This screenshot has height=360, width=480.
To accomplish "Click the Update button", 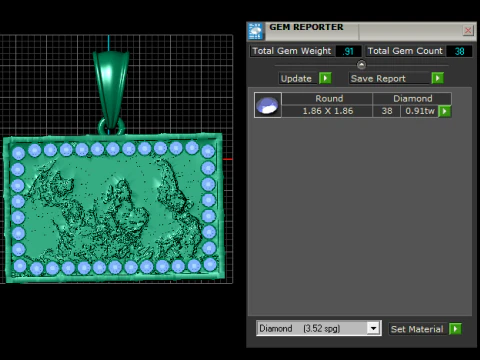I will pos(298,79).
